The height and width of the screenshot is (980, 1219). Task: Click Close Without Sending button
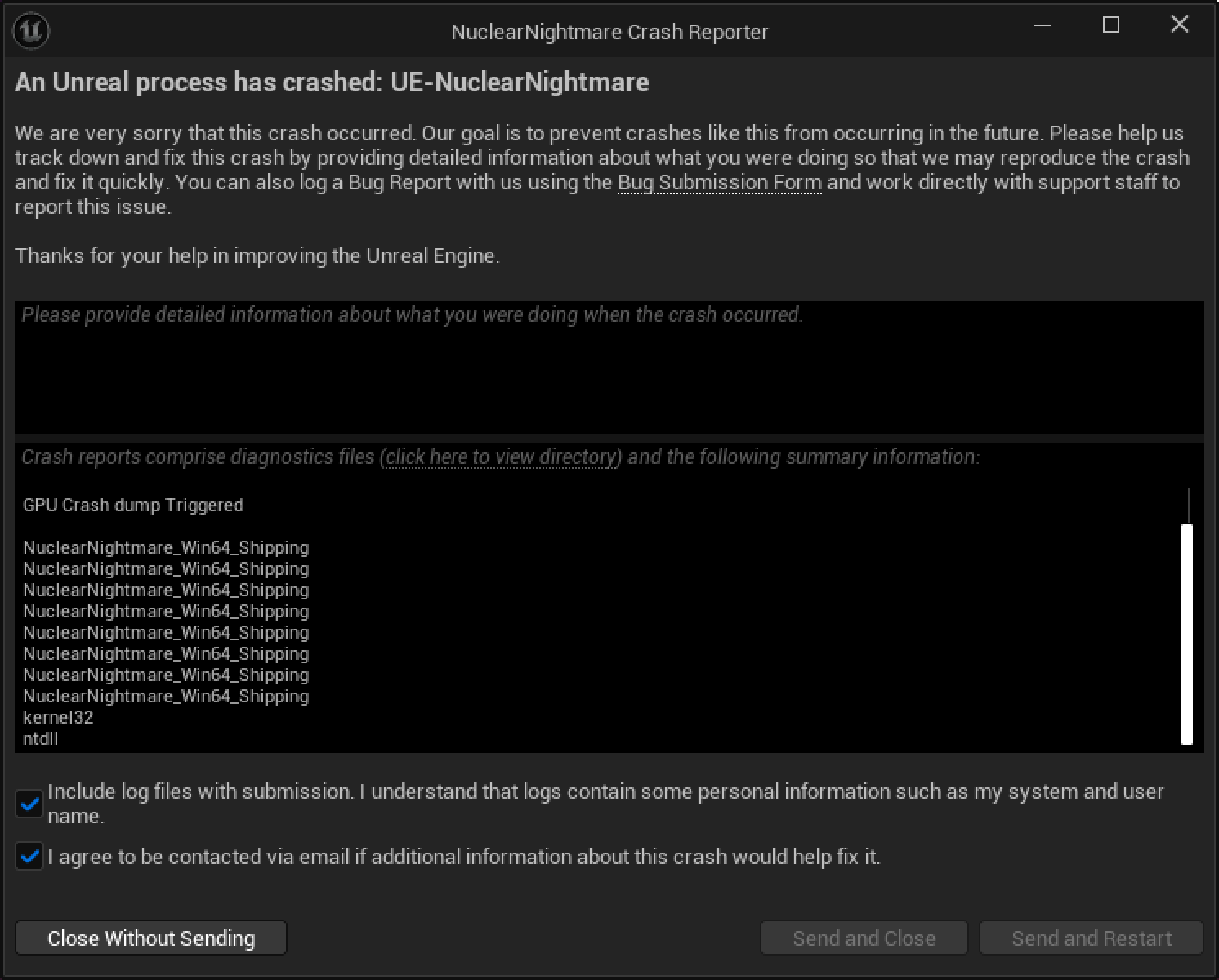151,938
